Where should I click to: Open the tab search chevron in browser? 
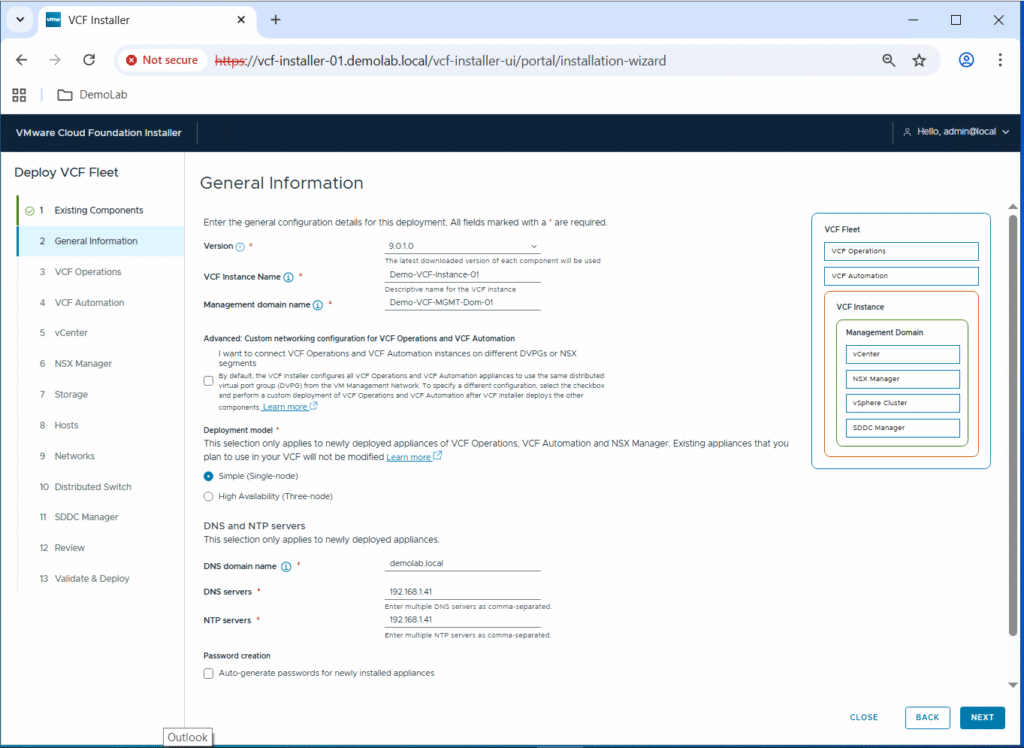[x=19, y=20]
